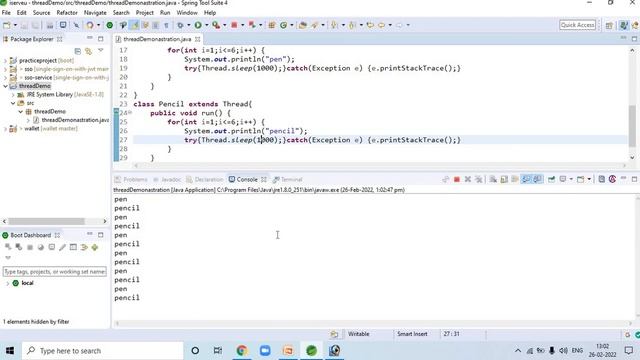
Task: Click the New file toolbar icon
Action: click(x=7, y=25)
